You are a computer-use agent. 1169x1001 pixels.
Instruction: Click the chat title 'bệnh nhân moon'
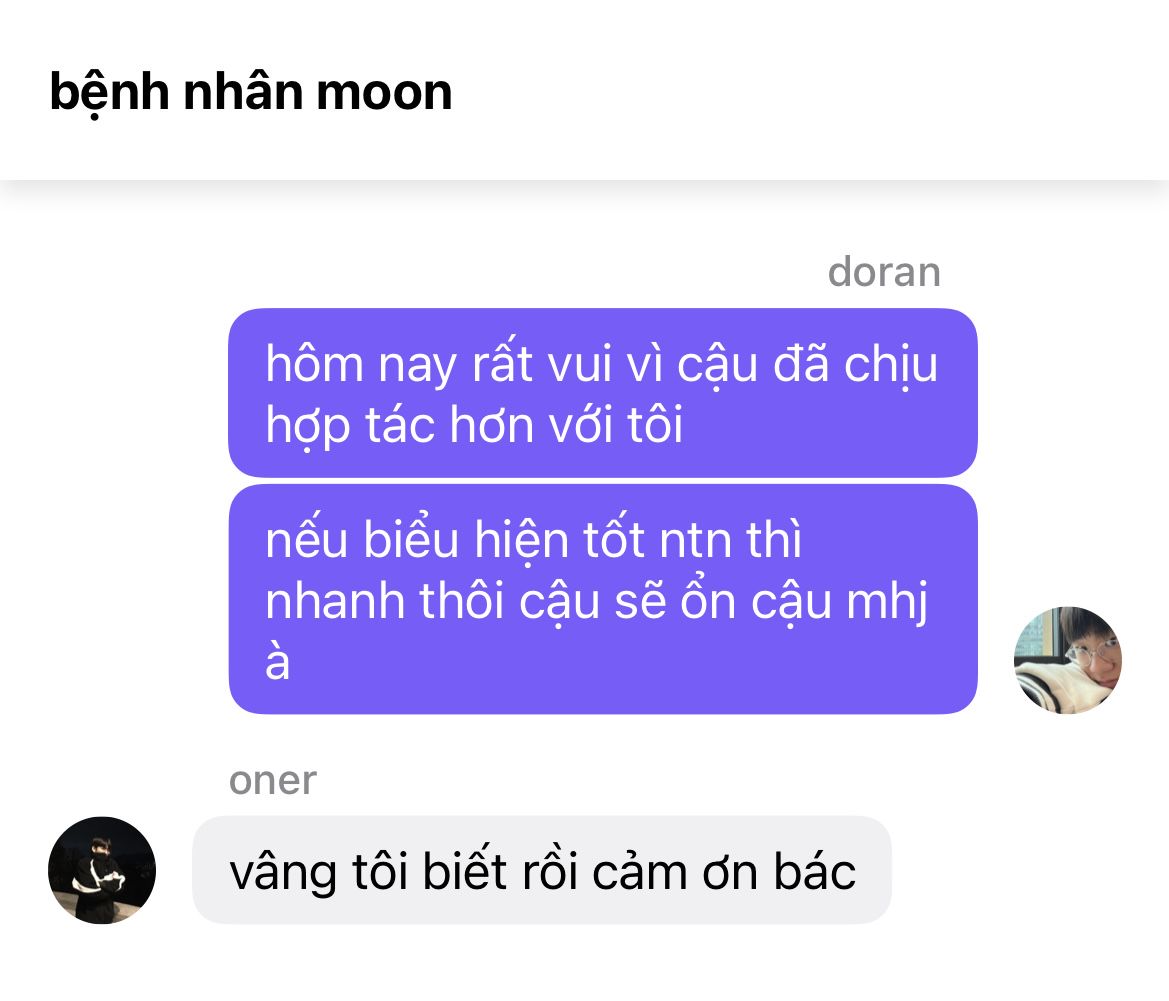pos(250,92)
